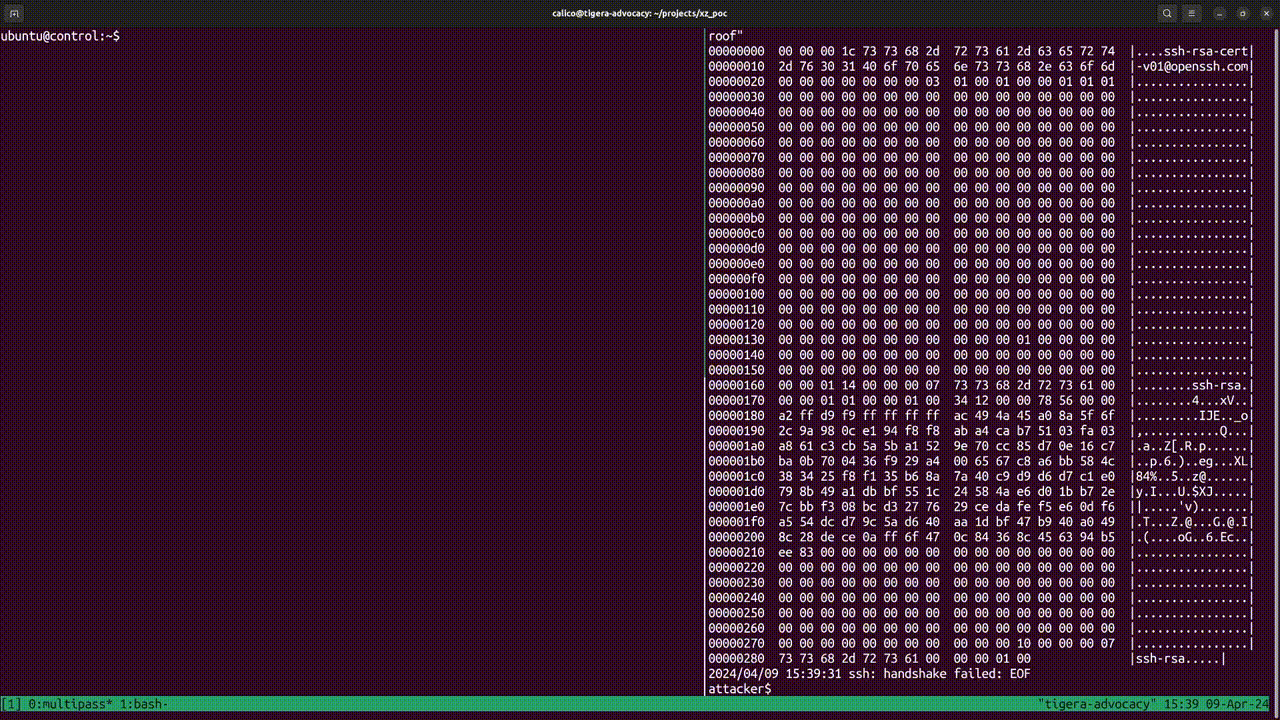This screenshot has height=720, width=1280.
Task: Click the v01@openssh.com string in the dump
Action: pos(1193,66)
